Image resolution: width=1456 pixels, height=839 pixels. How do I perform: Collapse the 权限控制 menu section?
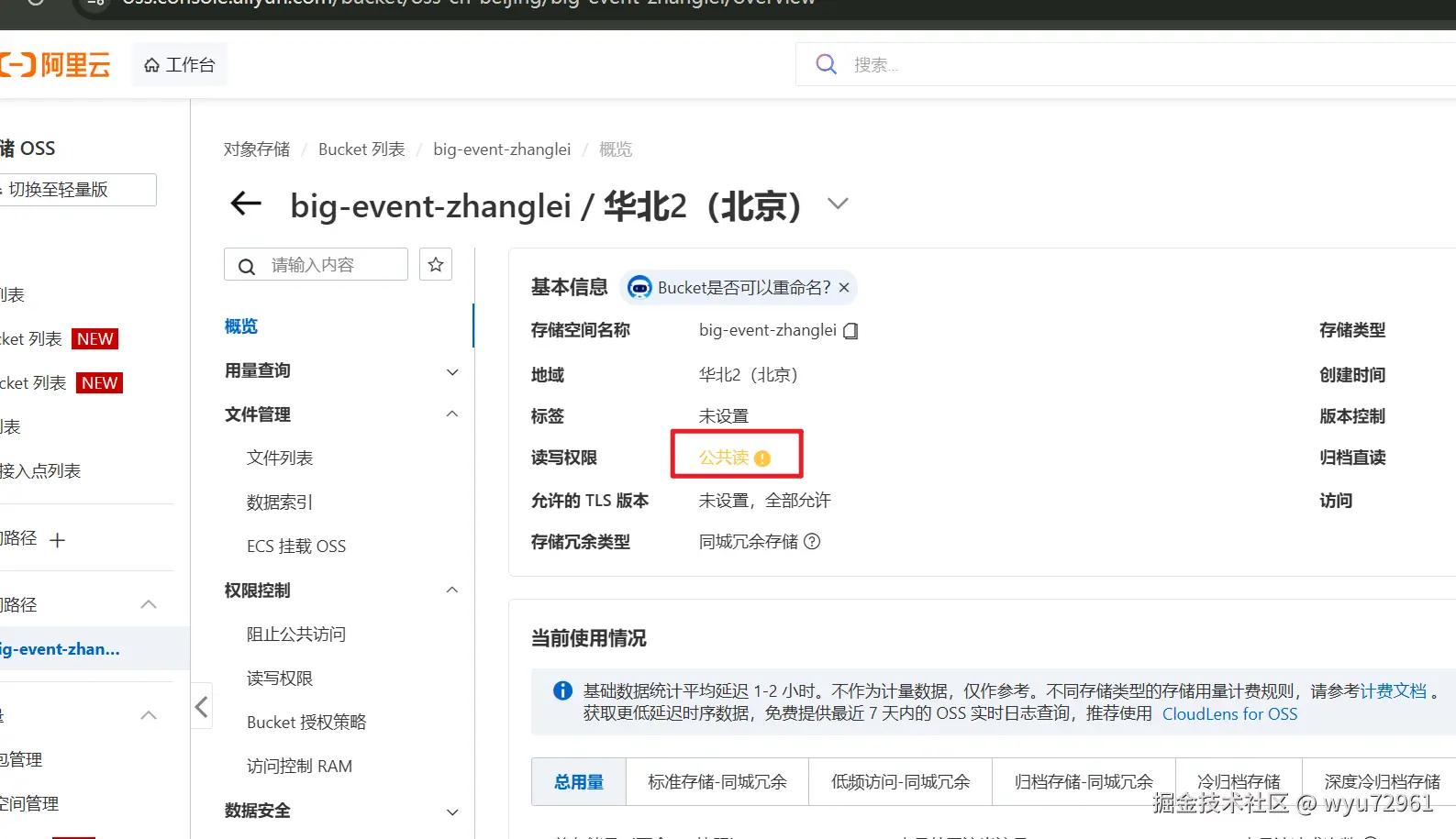point(341,591)
